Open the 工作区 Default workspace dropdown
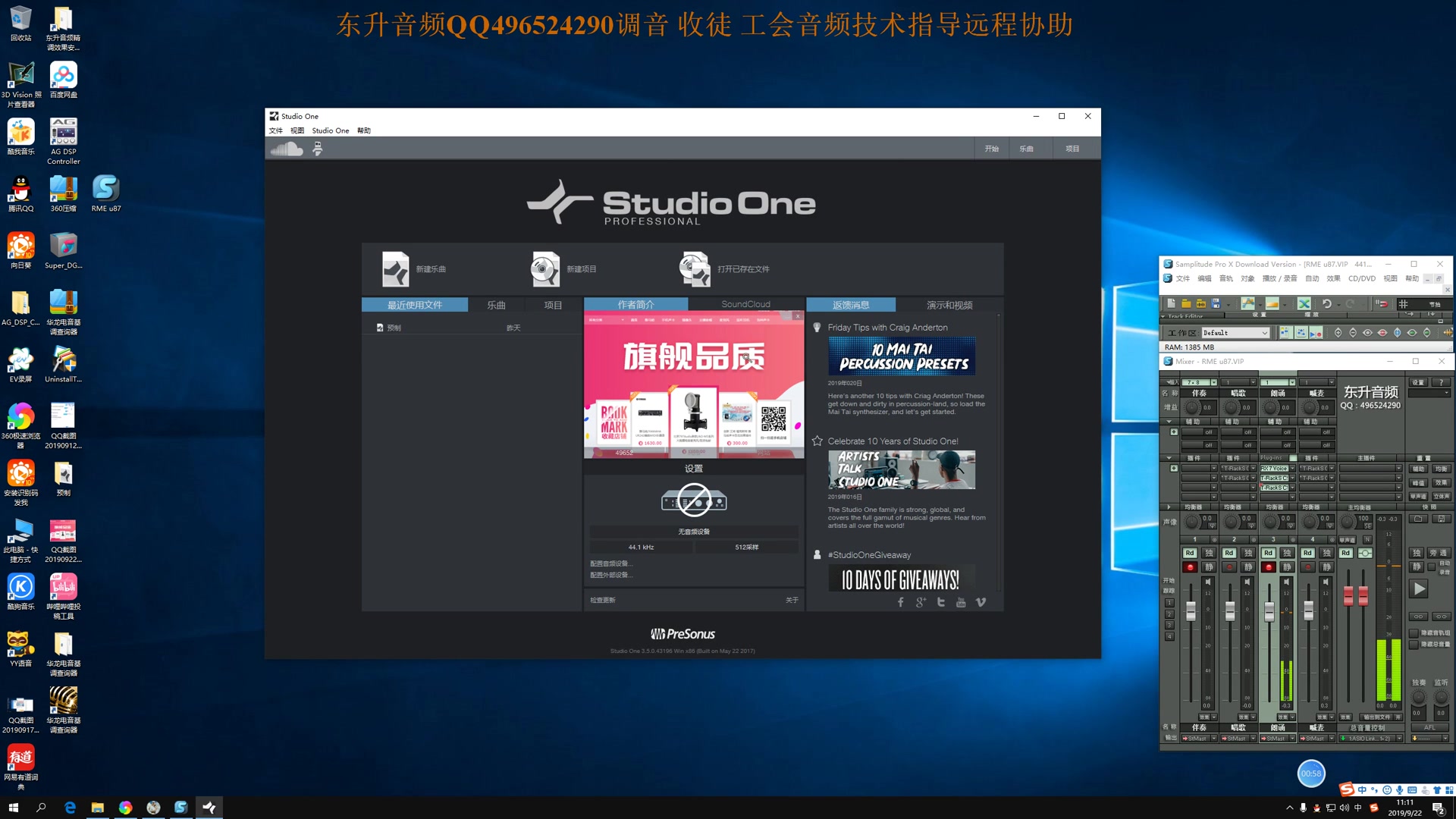The image size is (1456, 819). pos(1236,333)
